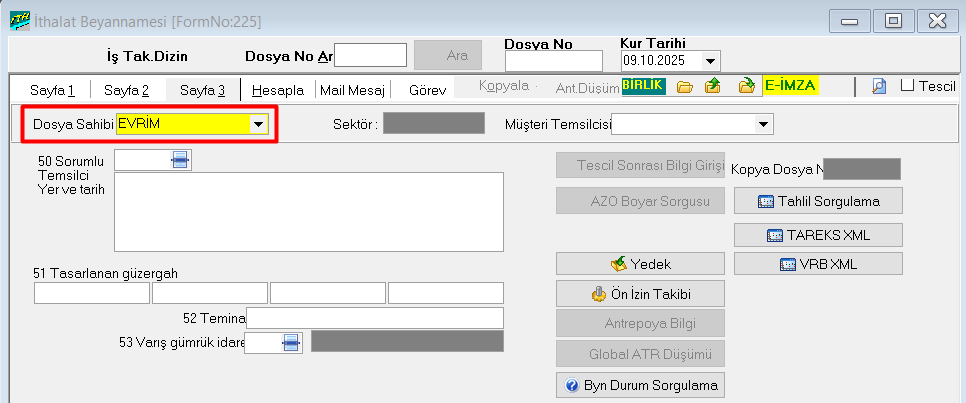Click the folder with curved green arrow icon
966x403 pixels.
click(746, 87)
